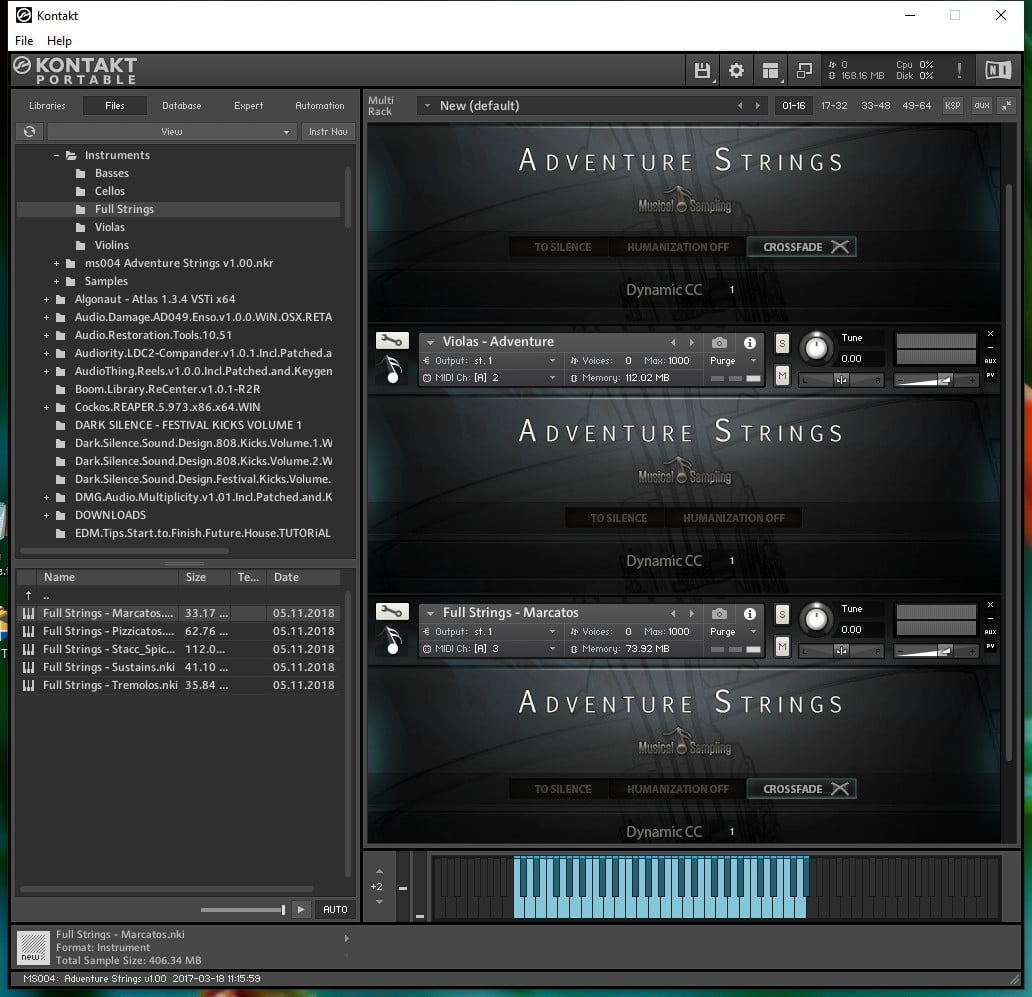Open Purge dropdown on Violas - Adventure
Screen dimensions: 1032x997
tap(733, 361)
